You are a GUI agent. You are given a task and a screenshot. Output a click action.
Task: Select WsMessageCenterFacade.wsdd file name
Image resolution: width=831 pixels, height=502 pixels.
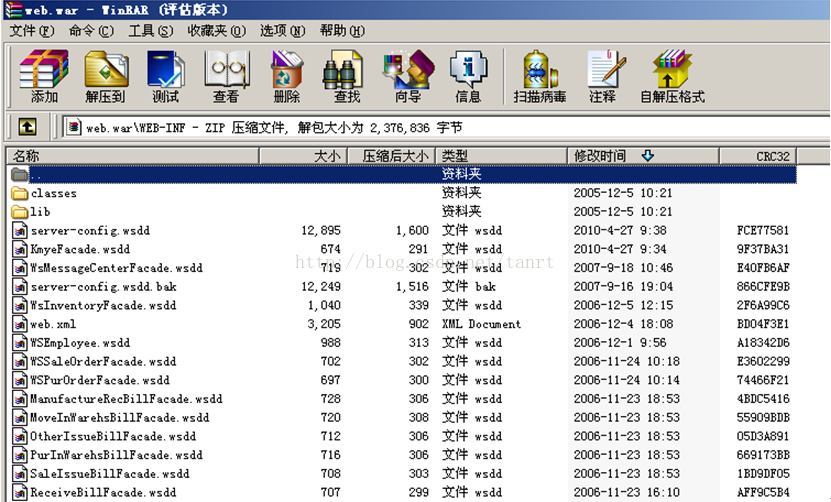tap(116, 268)
